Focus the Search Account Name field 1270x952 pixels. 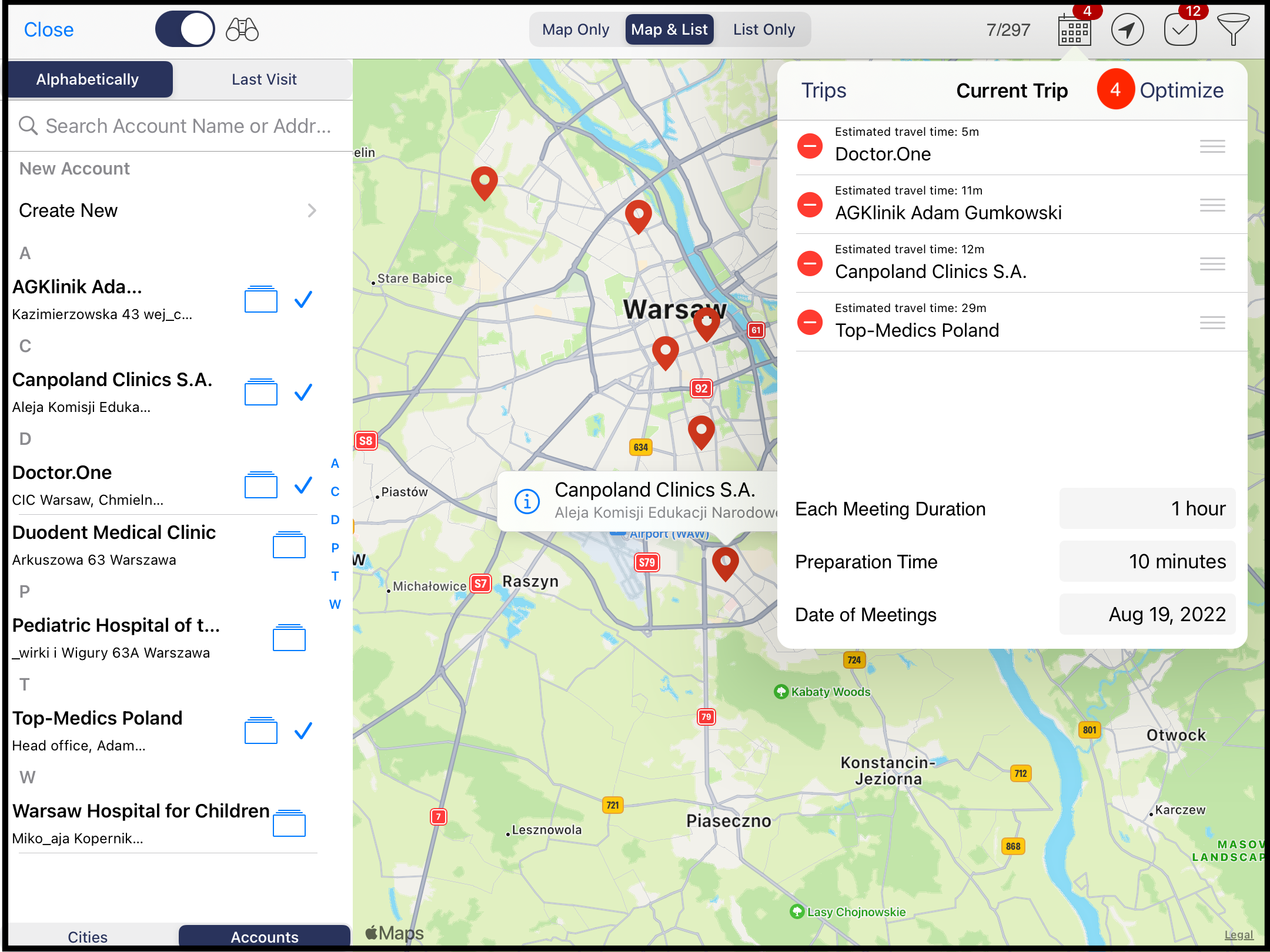click(x=188, y=126)
